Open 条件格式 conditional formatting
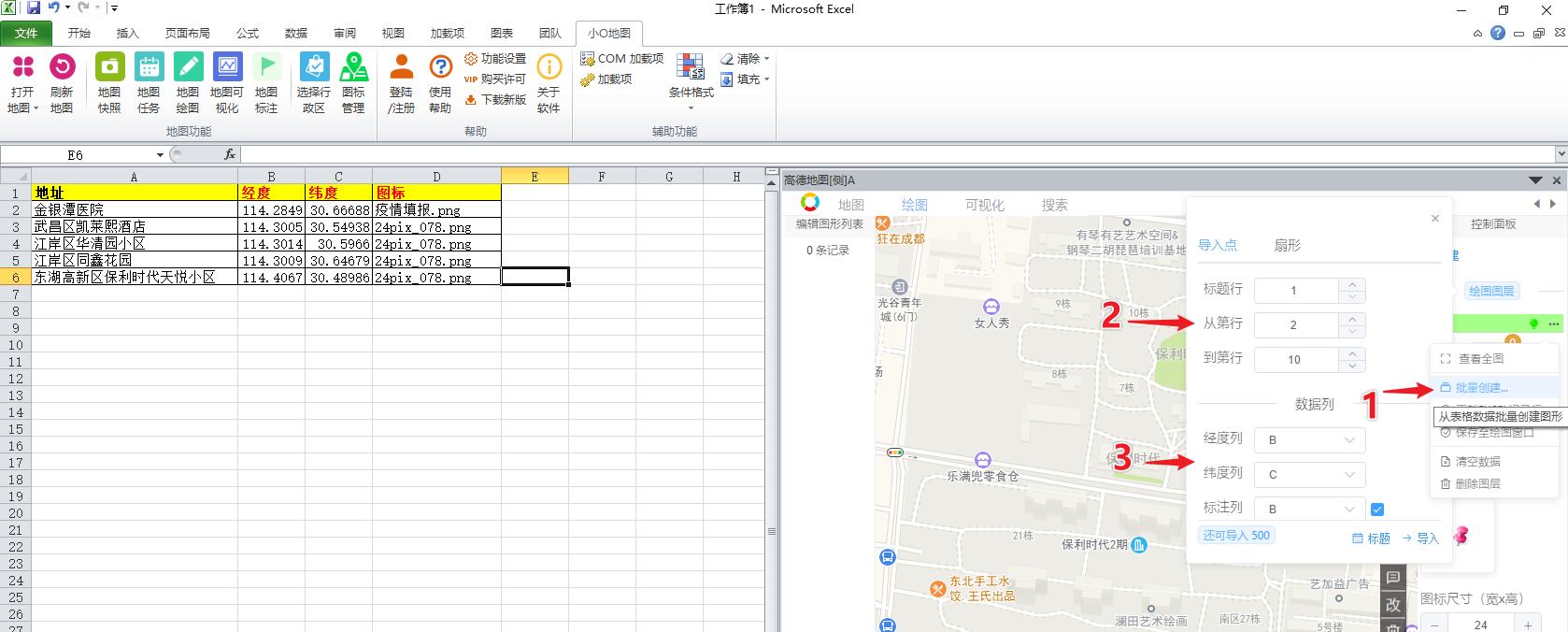This screenshot has height=632, width=1568. (x=691, y=81)
